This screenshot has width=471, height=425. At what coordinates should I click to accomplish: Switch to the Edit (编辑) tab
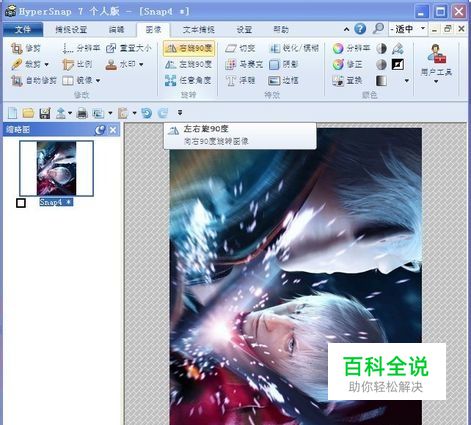point(116,29)
